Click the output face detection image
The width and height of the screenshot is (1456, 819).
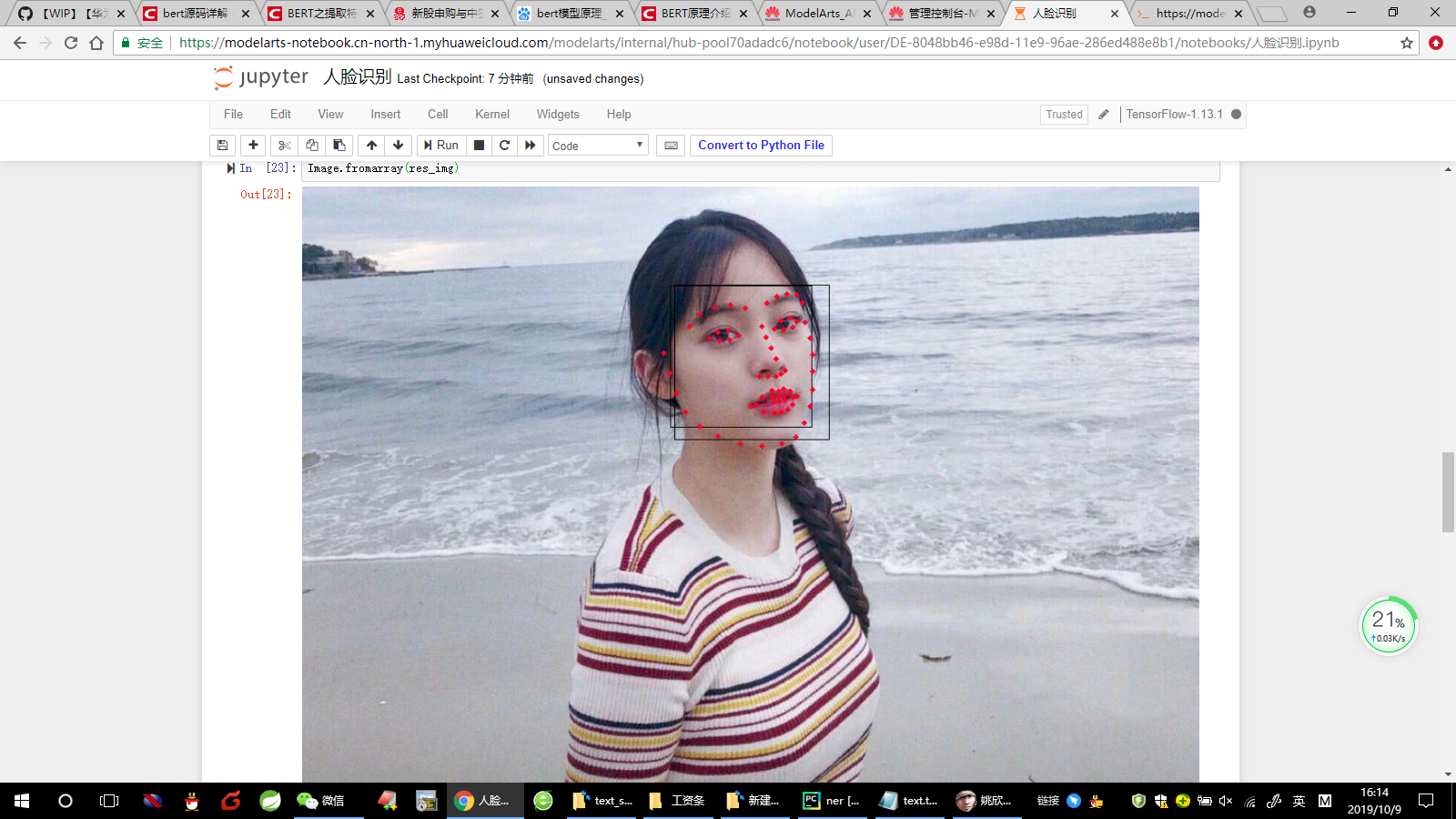751,484
